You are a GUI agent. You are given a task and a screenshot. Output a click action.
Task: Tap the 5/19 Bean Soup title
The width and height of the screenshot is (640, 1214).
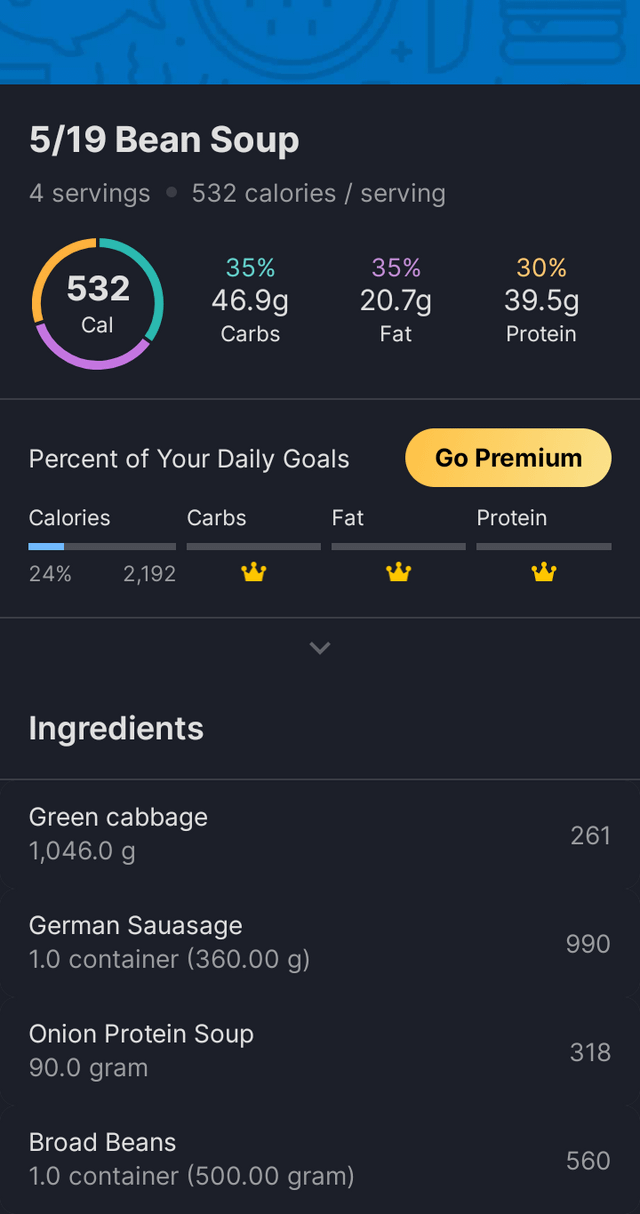pyautogui.click(x=164, y=141)
